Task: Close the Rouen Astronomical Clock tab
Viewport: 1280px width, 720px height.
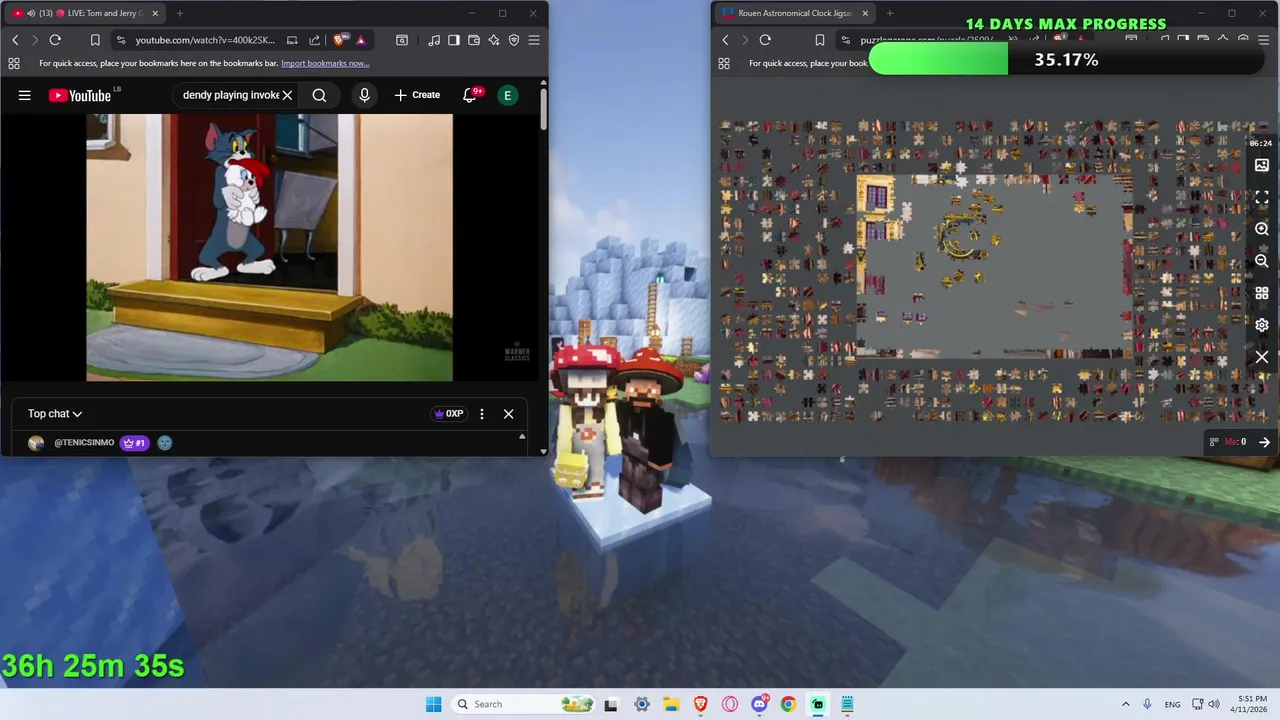Action: pos(865,13)
